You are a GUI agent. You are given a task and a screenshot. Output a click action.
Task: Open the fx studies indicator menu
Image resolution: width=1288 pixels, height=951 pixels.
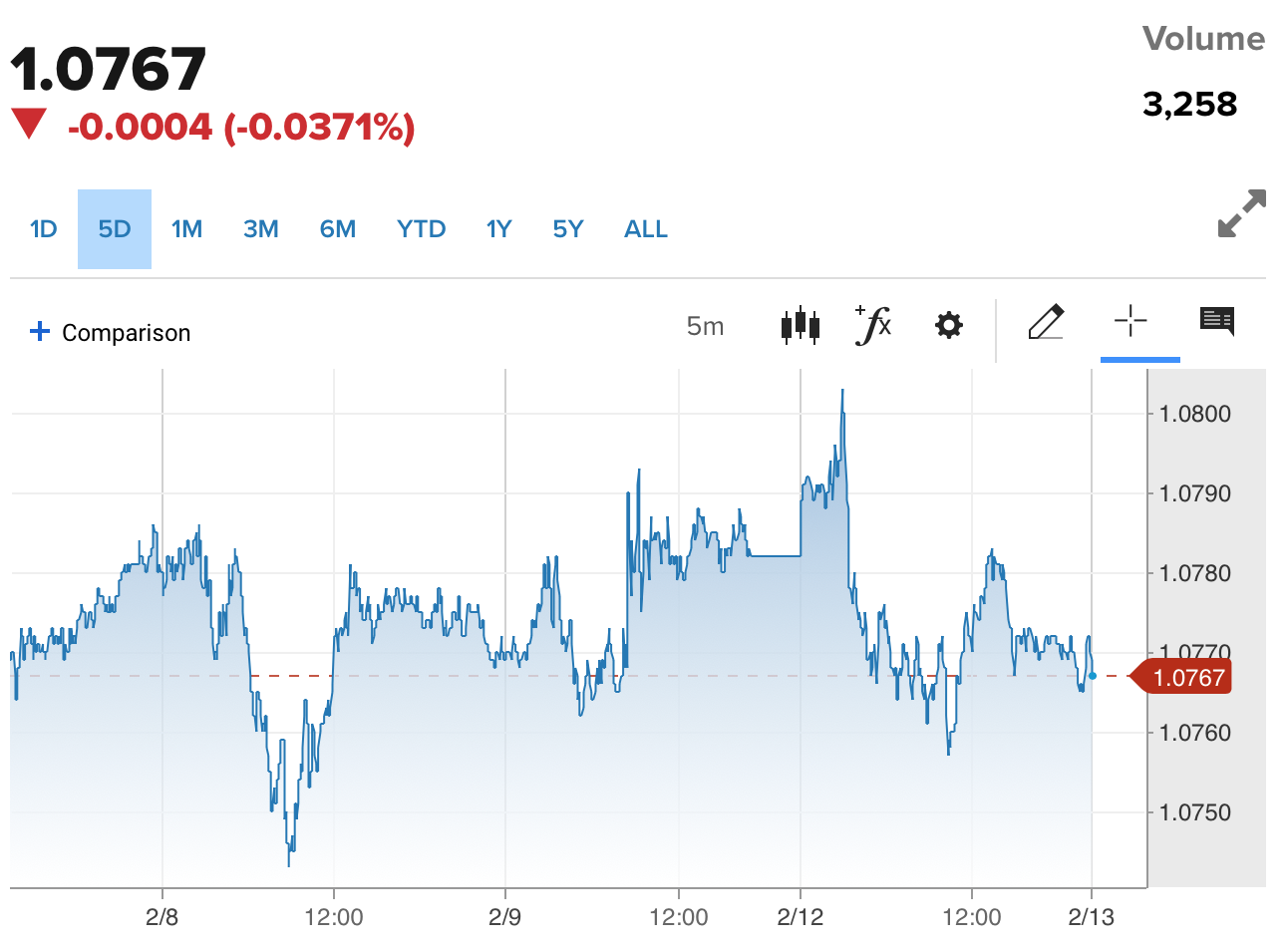click(x=873, y=325)
